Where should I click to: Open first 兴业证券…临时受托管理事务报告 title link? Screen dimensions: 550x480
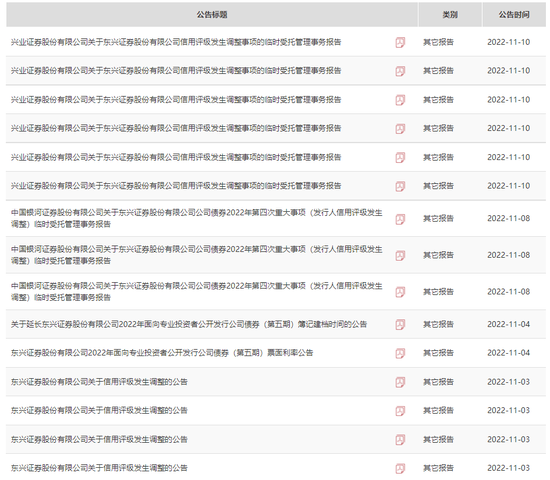pyautogui.click(x=176, y=42)
